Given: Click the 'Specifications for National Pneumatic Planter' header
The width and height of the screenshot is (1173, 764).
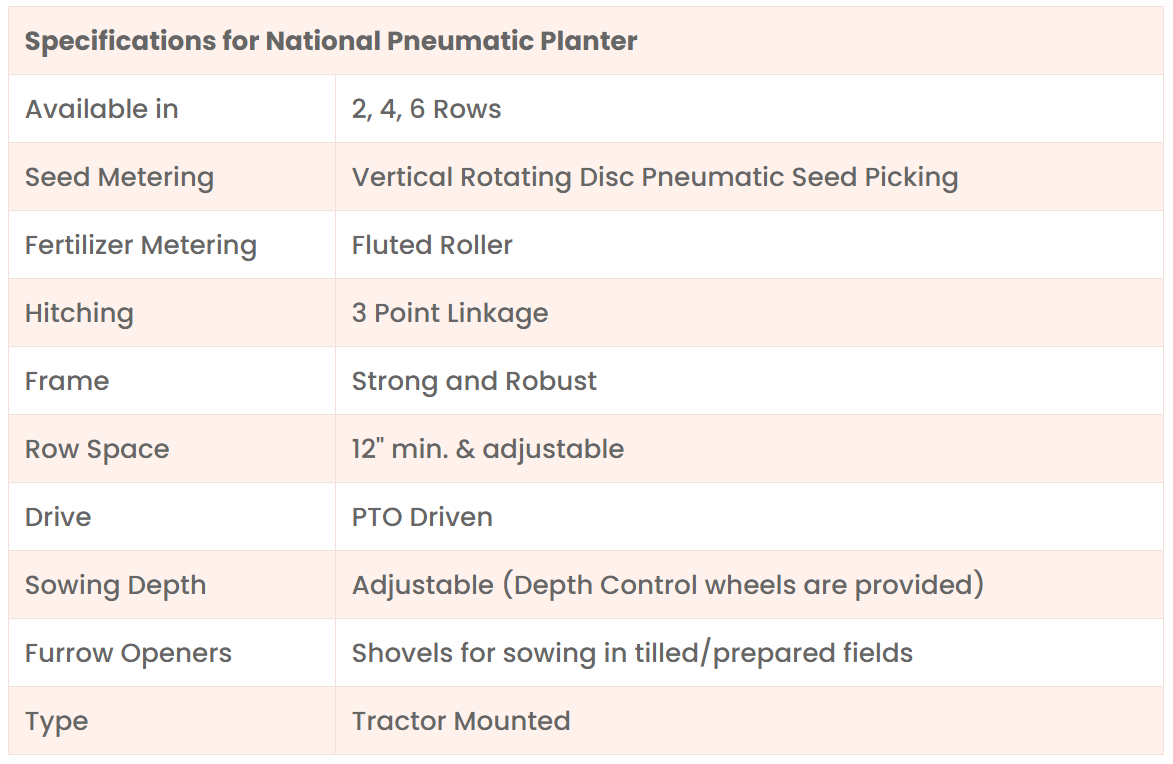Looking at the screenshot, I should click(331, 41).
